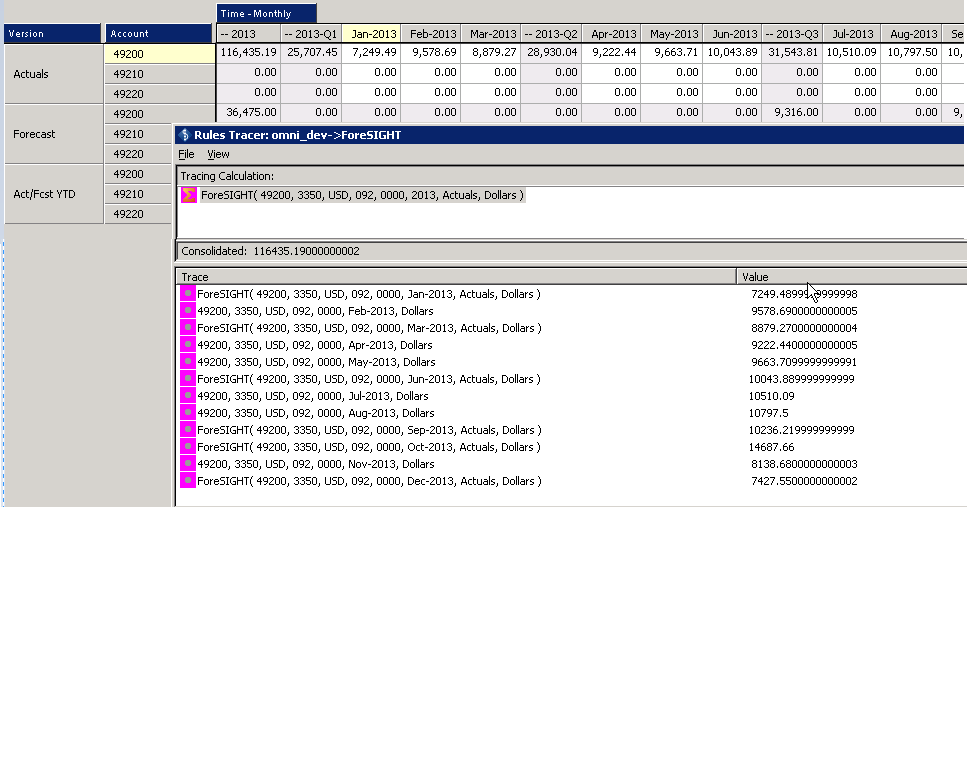Click the magenta icon for the May-2013 trace row
The image size is (967, 765).
point(188,362)
